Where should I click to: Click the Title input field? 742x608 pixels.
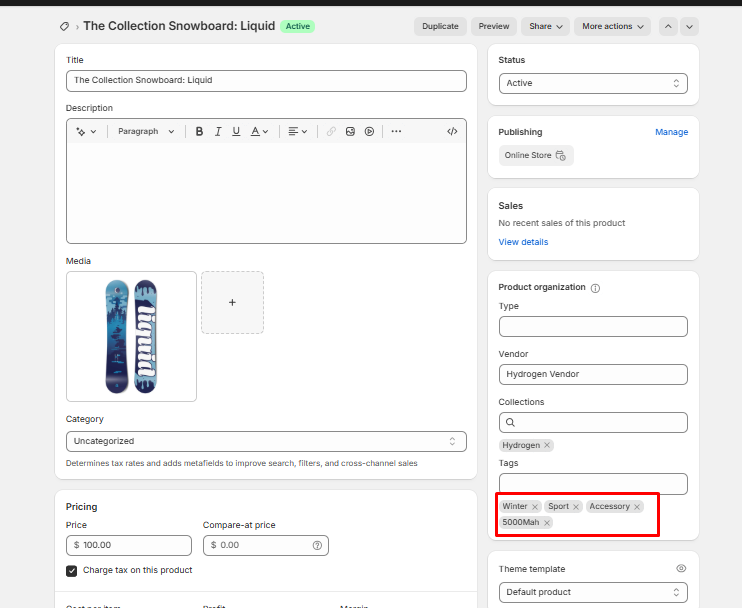[266, 80]
